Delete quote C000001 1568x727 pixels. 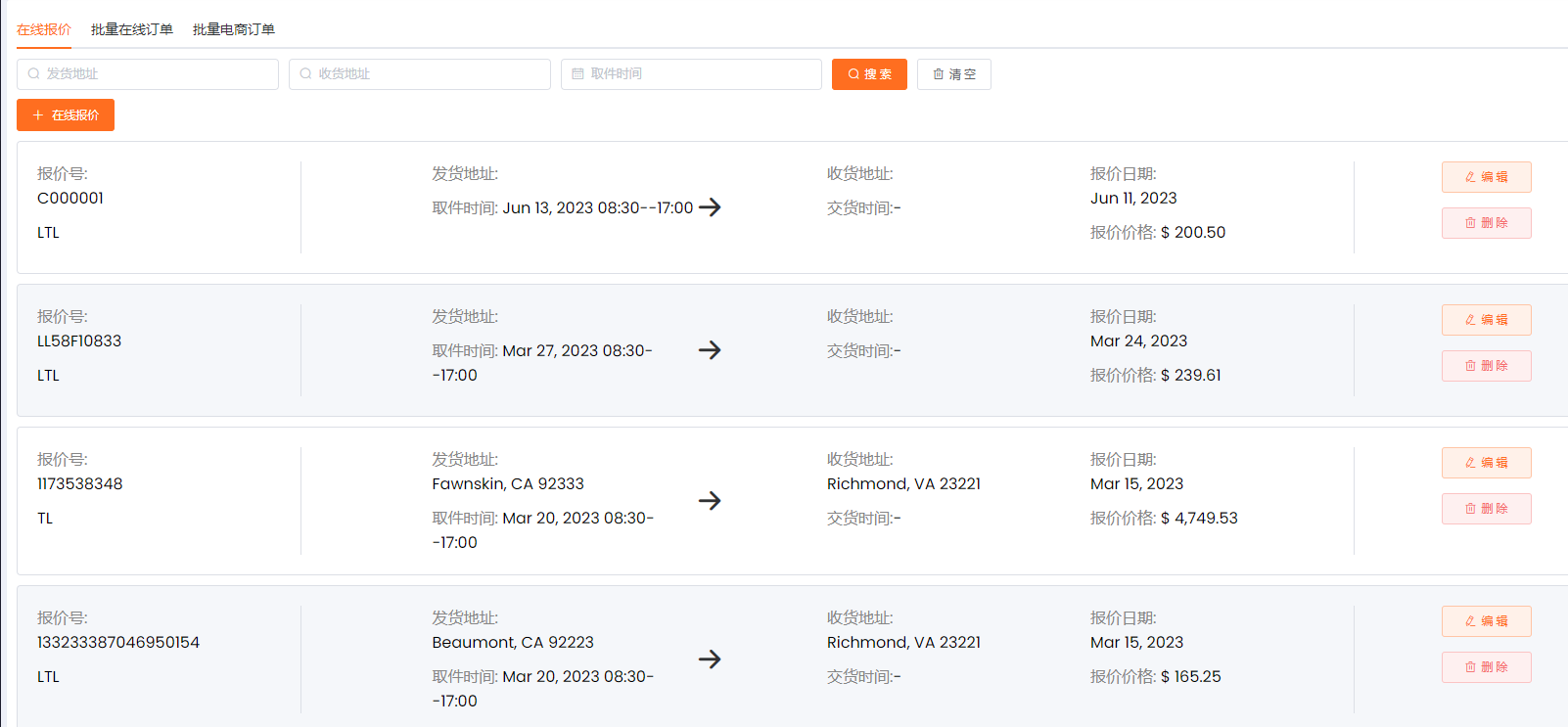pos(1486,223)
